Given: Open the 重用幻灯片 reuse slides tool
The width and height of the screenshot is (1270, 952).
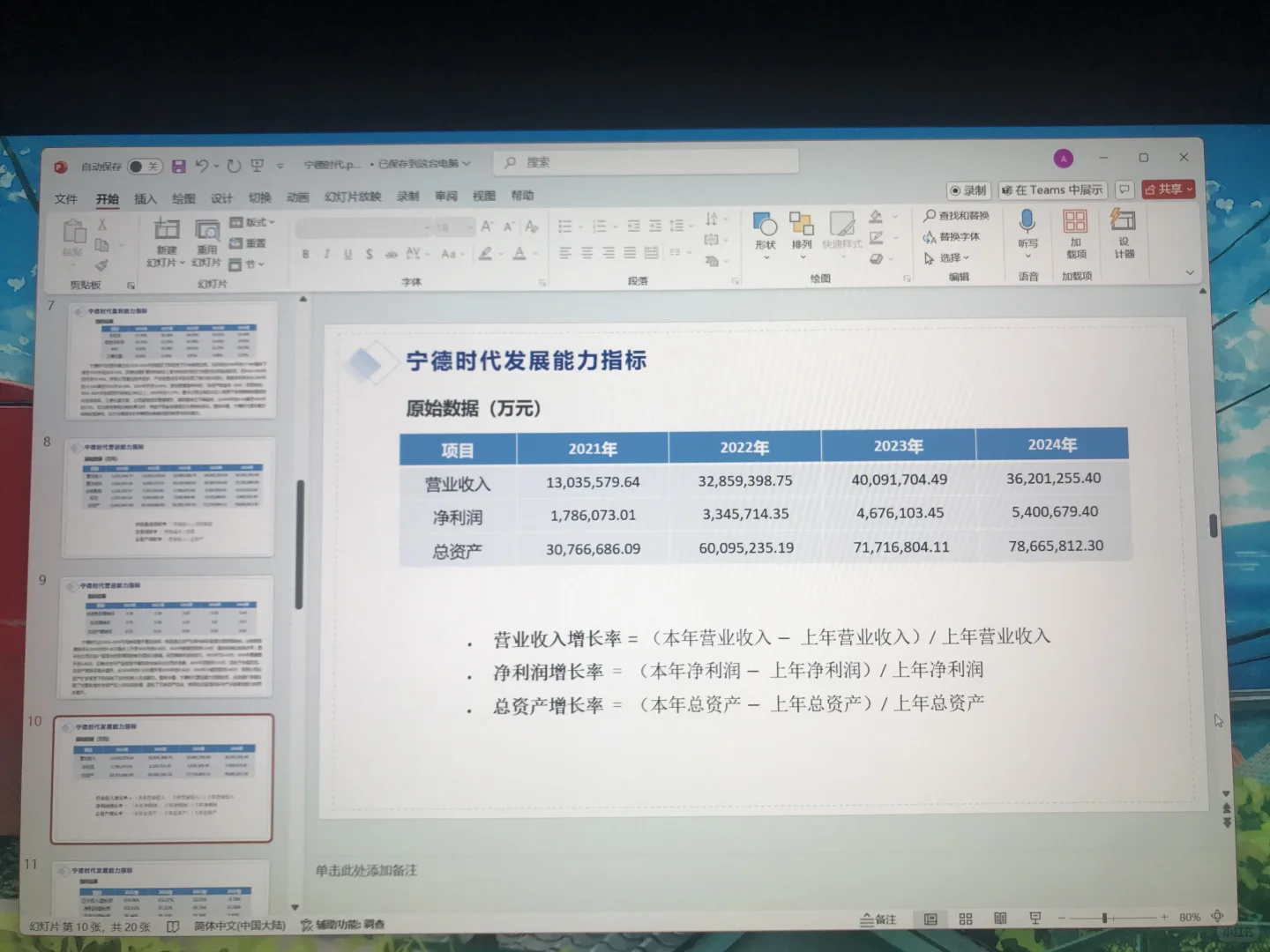Looking at the screenshot, I should coord(206,242).
